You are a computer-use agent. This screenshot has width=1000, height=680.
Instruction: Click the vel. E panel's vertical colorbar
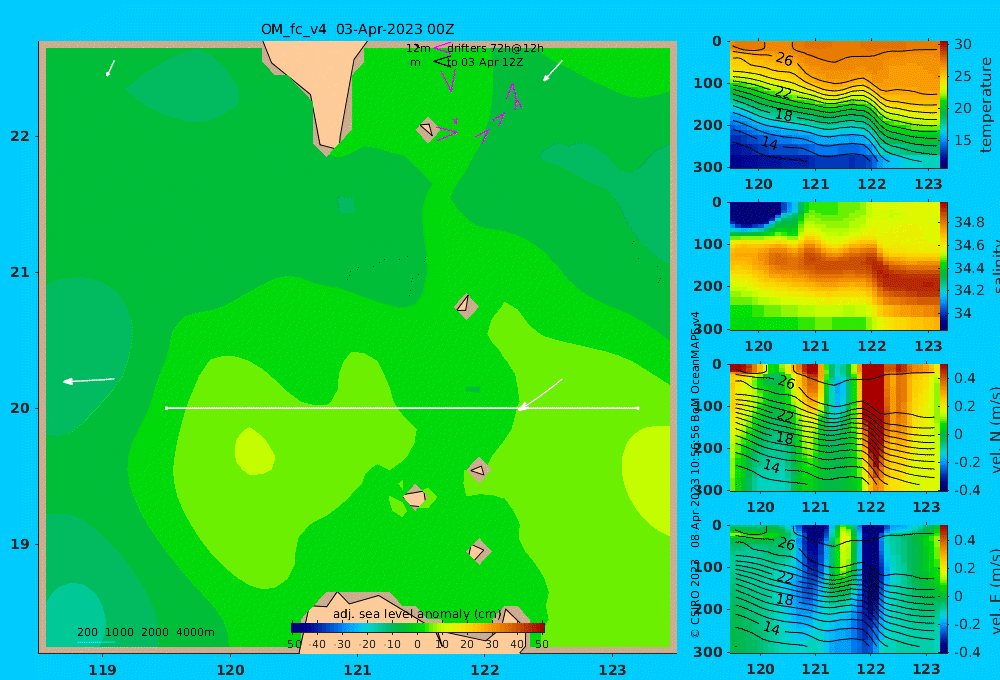click(x=943, y=589)
